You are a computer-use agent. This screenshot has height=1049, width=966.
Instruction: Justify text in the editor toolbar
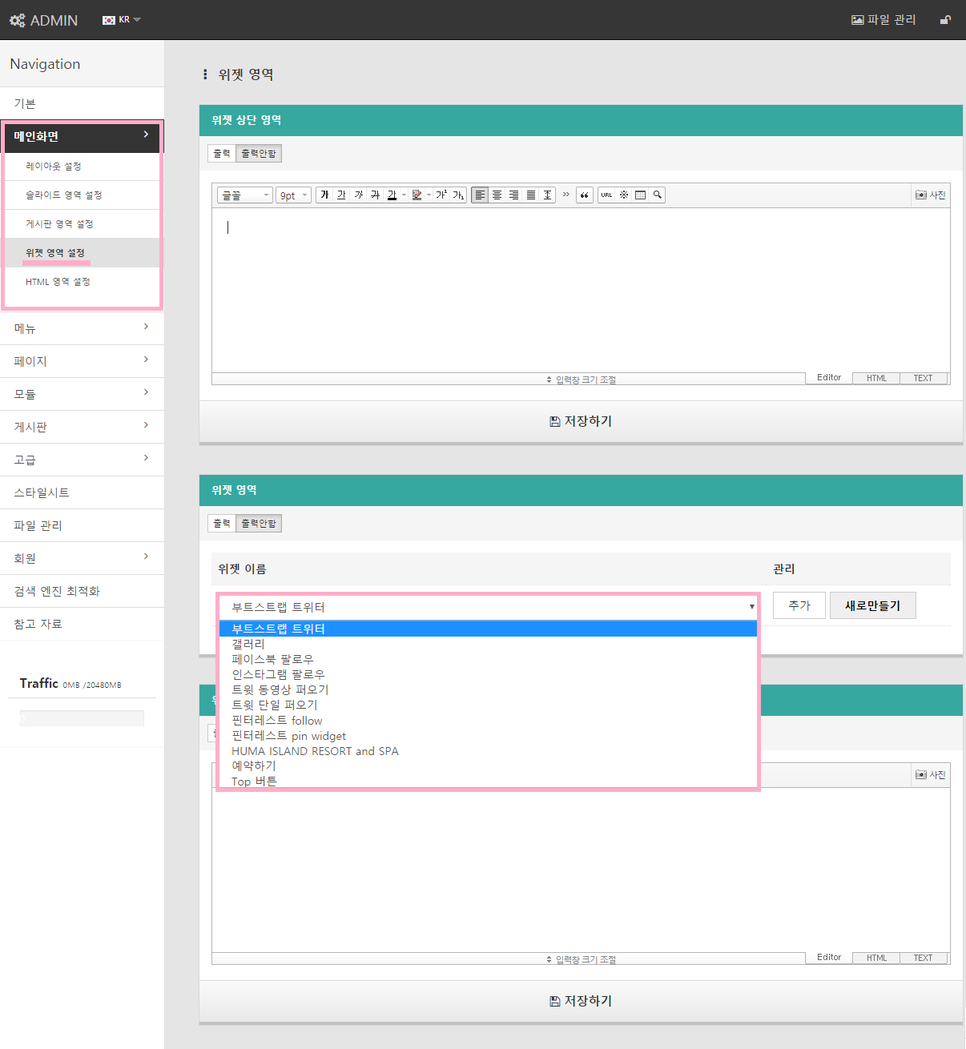tap(530, 195)
